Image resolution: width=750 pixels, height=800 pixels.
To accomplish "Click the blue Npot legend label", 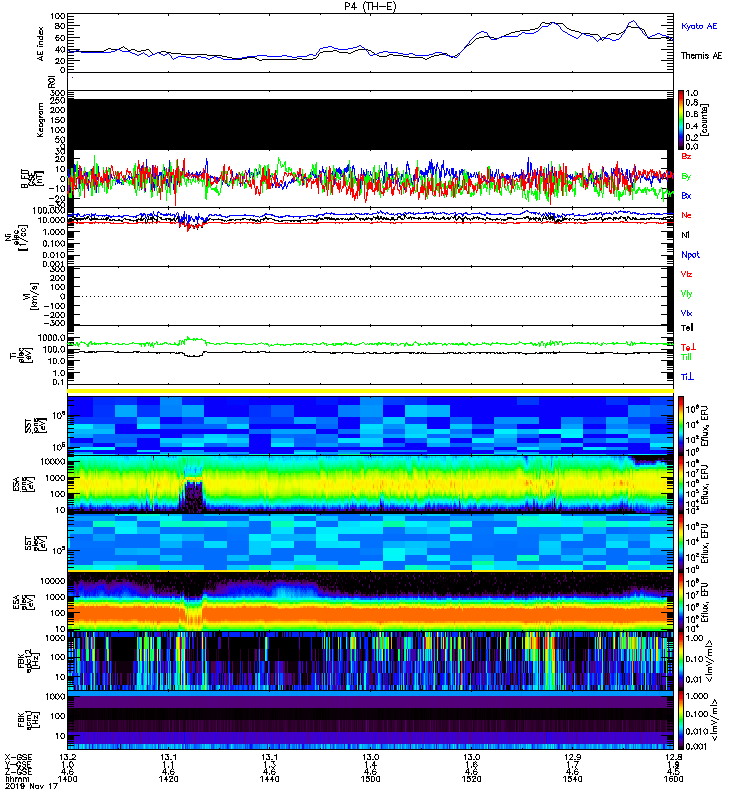I will pos(690,255).
